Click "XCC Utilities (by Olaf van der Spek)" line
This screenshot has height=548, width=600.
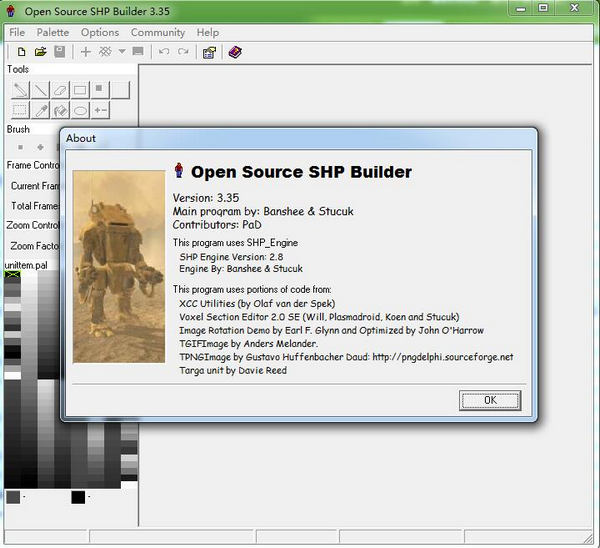point(257,303)
